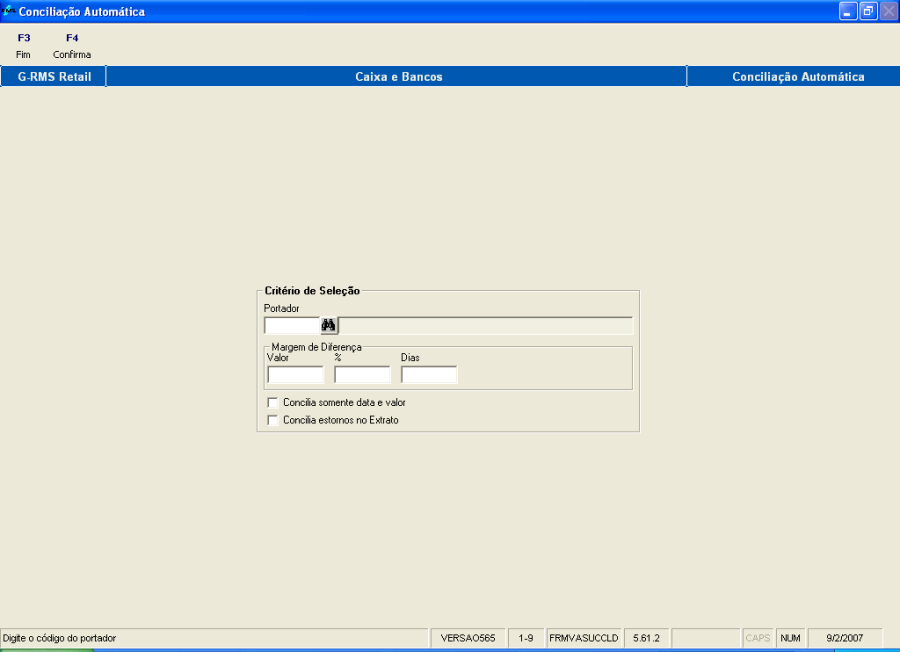The height and width of the screenshot is (652, 900).
Task: Click the Dias margin input field
Action: point(429,375)
